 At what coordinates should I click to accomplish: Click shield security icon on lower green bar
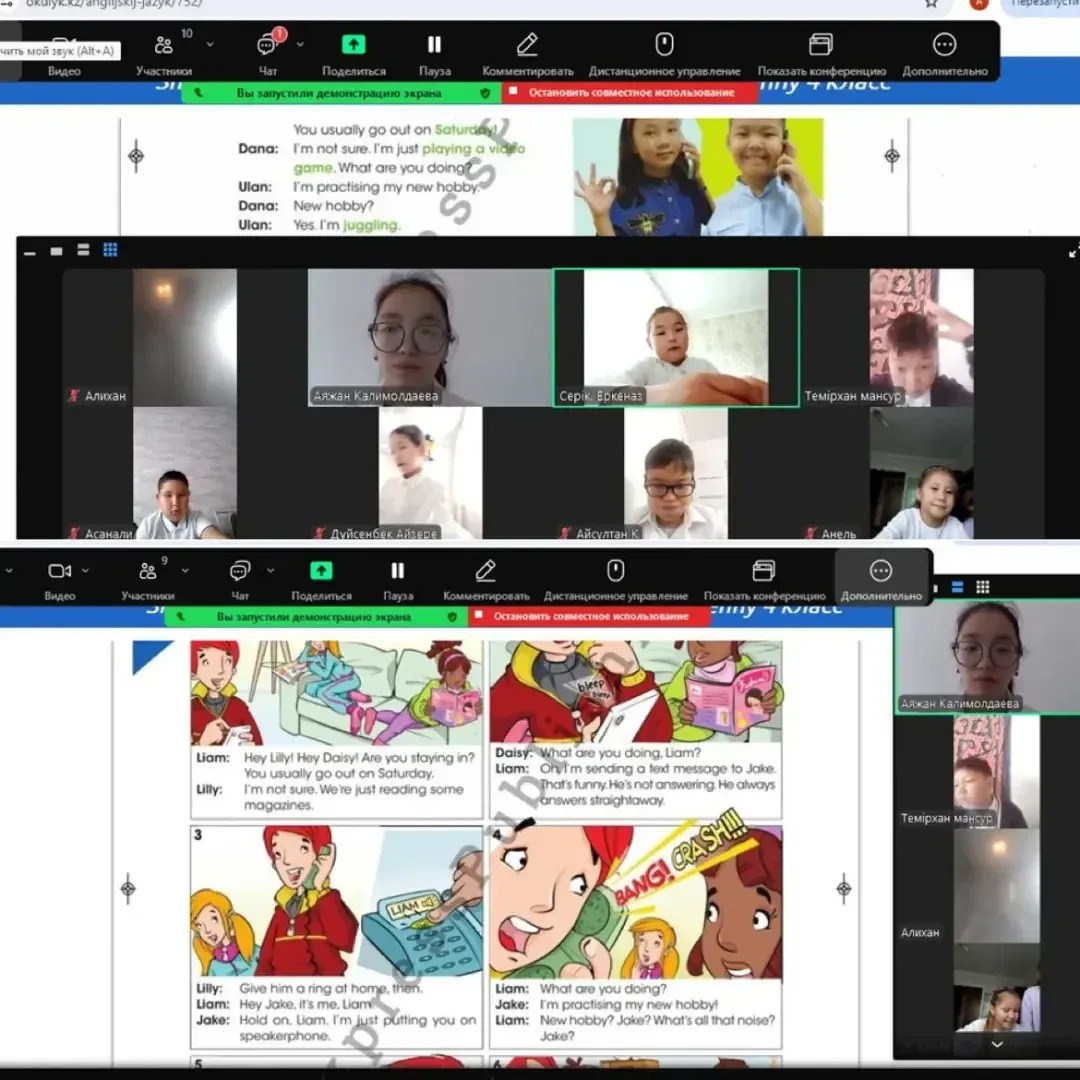[x=452, y=617]
